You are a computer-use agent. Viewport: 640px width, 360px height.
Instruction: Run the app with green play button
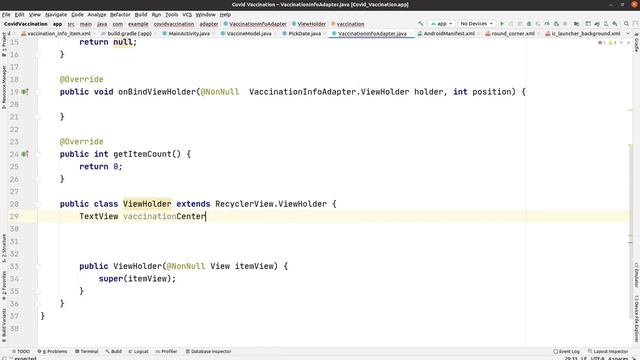click(x=502, y=24)
